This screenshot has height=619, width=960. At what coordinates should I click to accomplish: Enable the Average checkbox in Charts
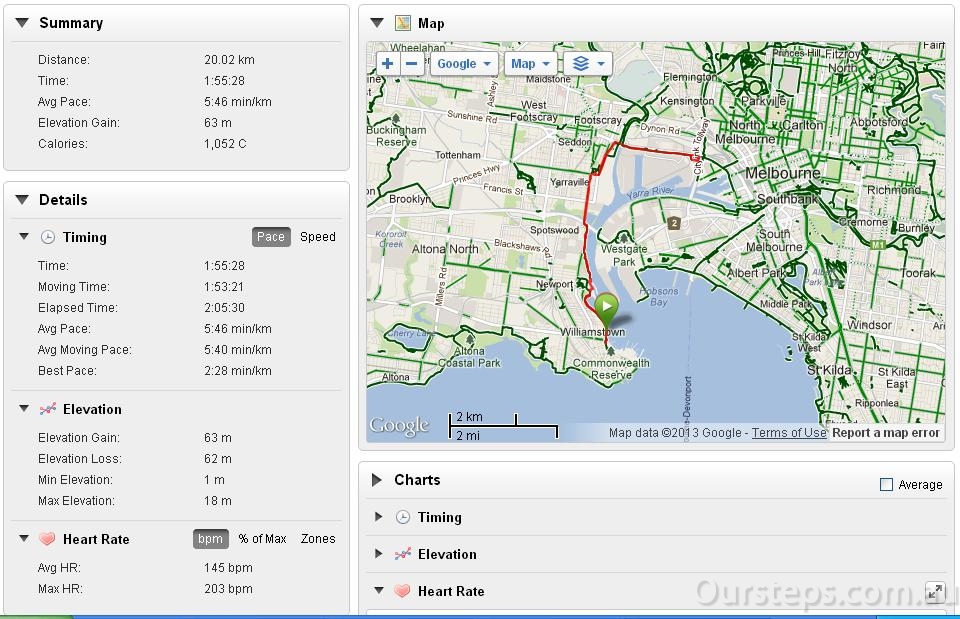[886, 484]
